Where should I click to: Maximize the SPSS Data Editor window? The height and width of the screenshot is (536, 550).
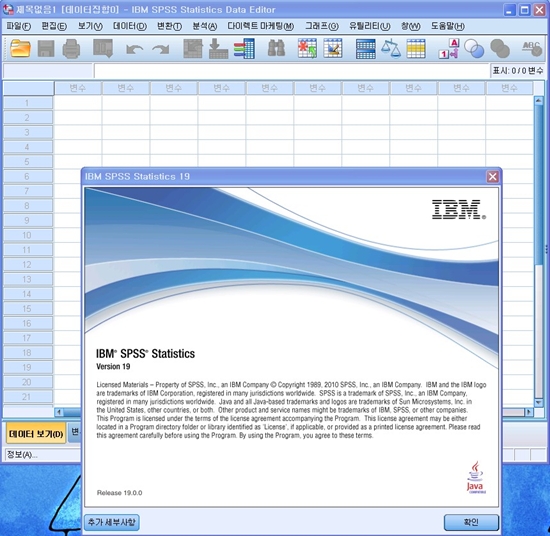[524, 10]
